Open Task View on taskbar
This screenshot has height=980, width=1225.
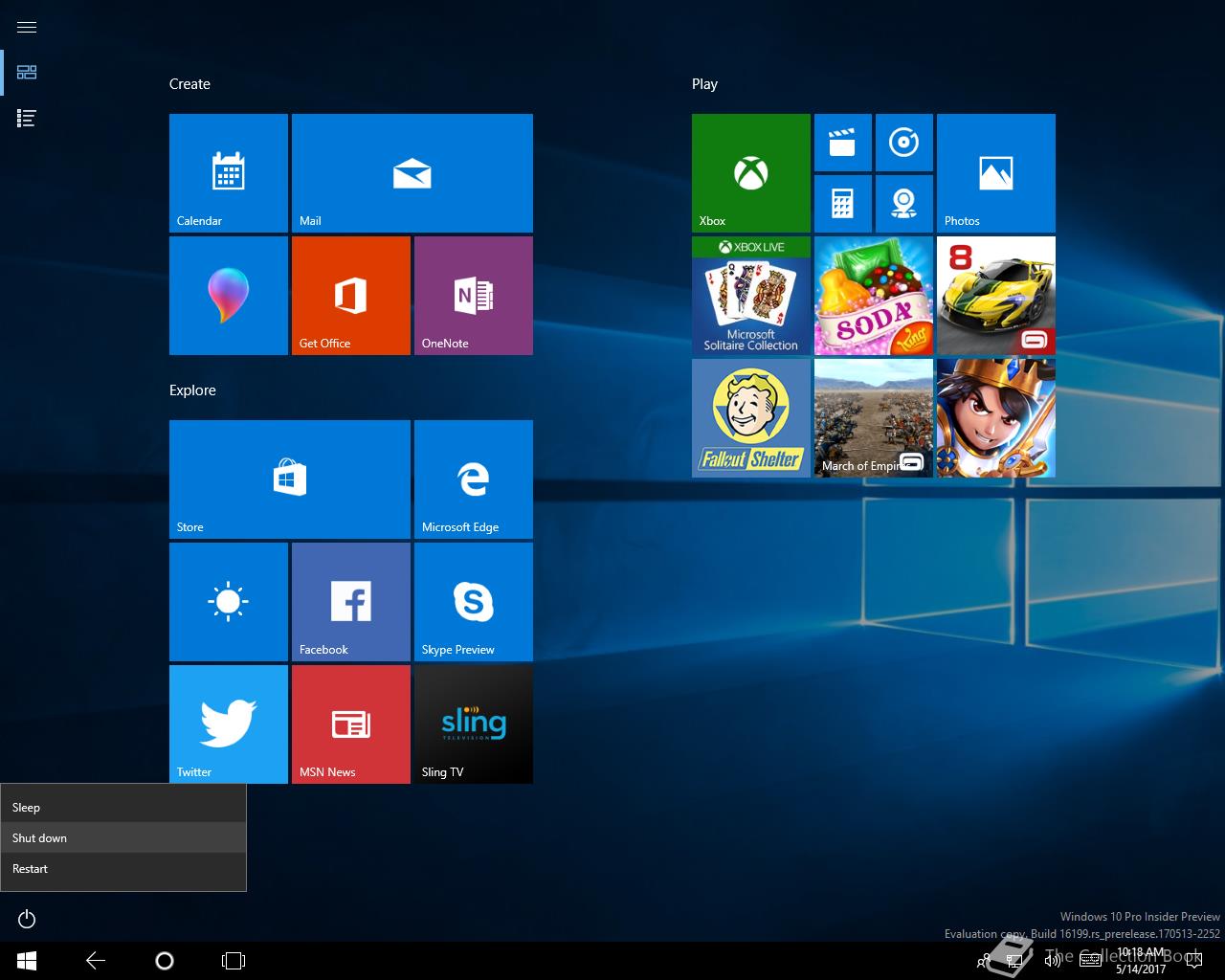(x=234, y=961)
